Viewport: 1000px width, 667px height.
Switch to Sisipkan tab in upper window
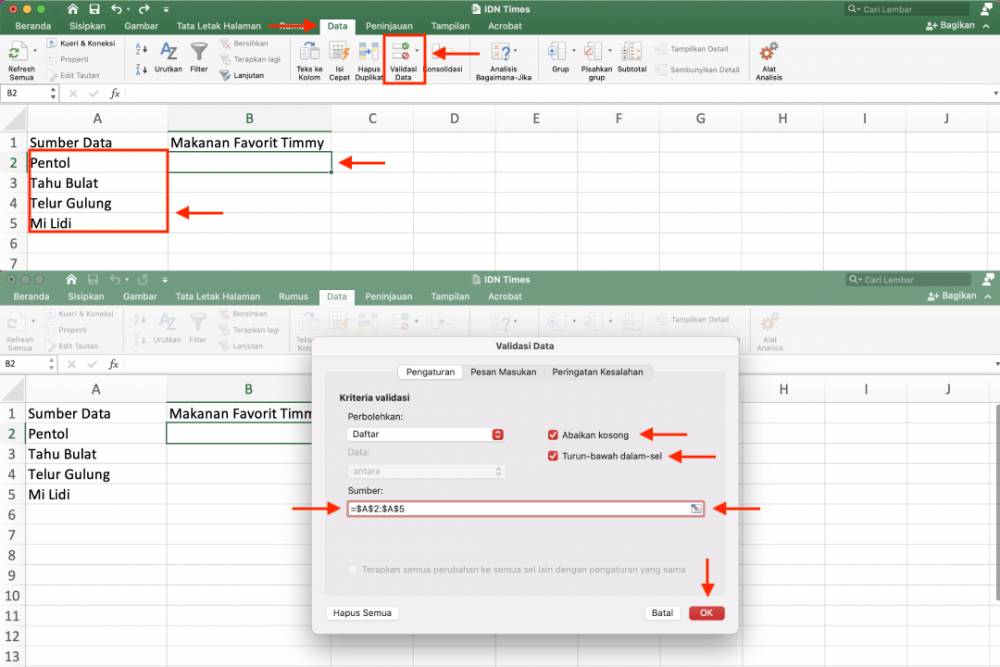[87, 26]
